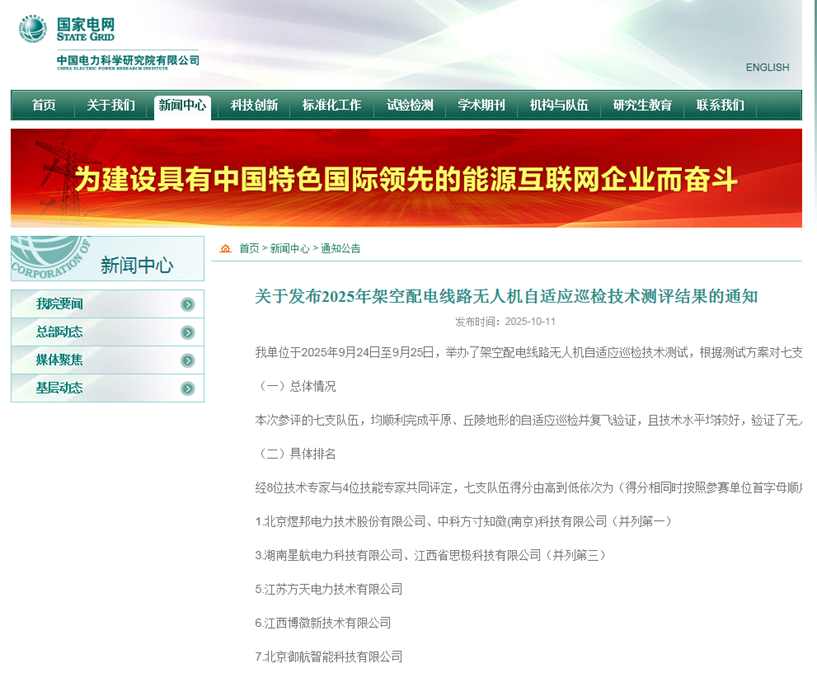Click the State Grid globe logo
817x673 pixels.
(x=33, y=30)
